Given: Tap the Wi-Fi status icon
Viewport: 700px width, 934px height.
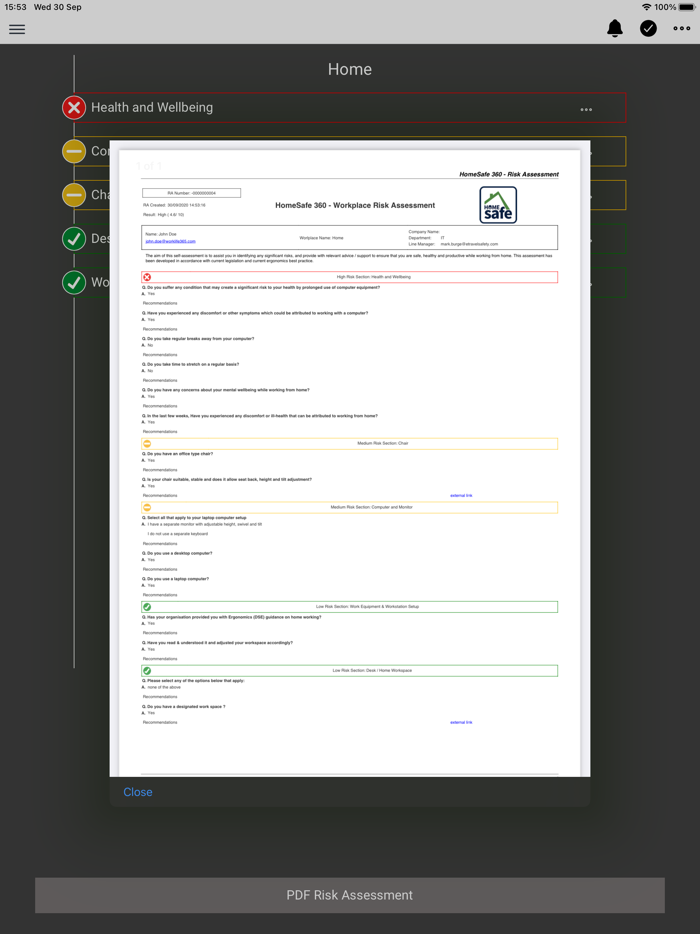Looking at the screenshot, I should [646, 7].
